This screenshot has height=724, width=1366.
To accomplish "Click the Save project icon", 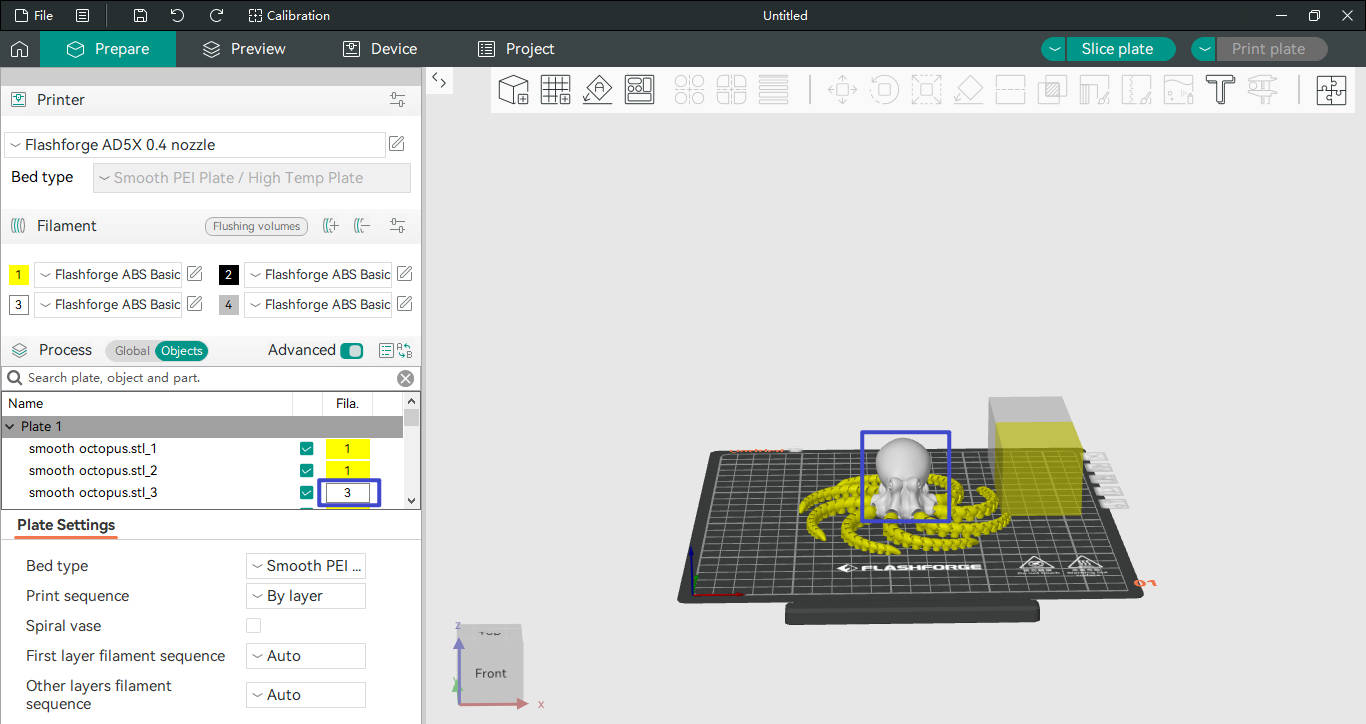I will [140, 15].
